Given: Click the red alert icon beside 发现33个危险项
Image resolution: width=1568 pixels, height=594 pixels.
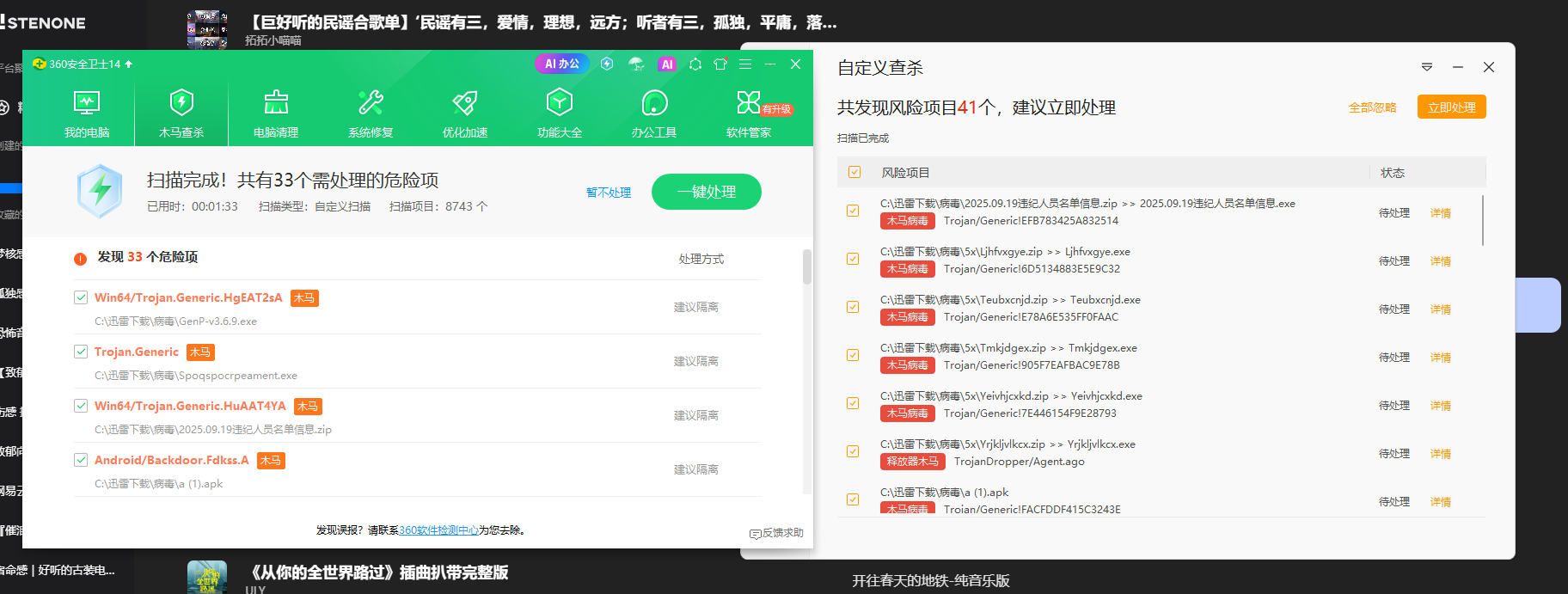Looking at the screenshot, I should 80,258.
